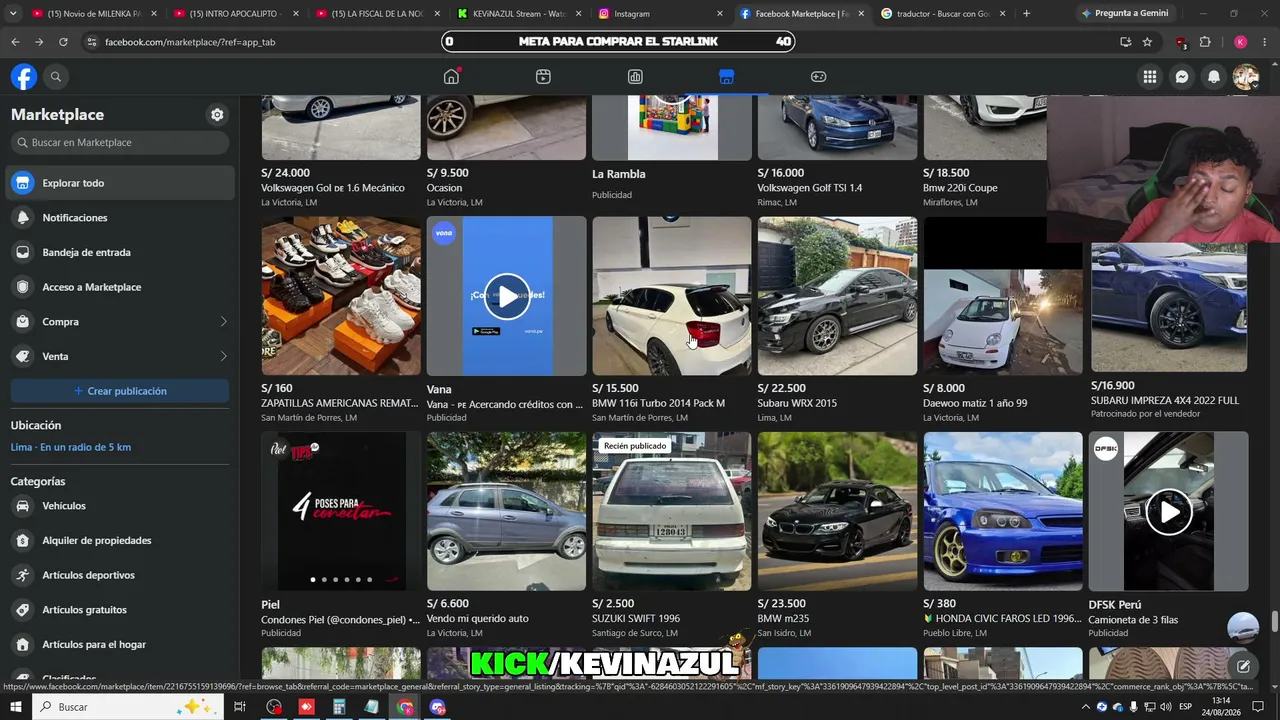Focus the Buscar en Marketplace search field
1280x720 pixels.
click(x=120, y=143)
